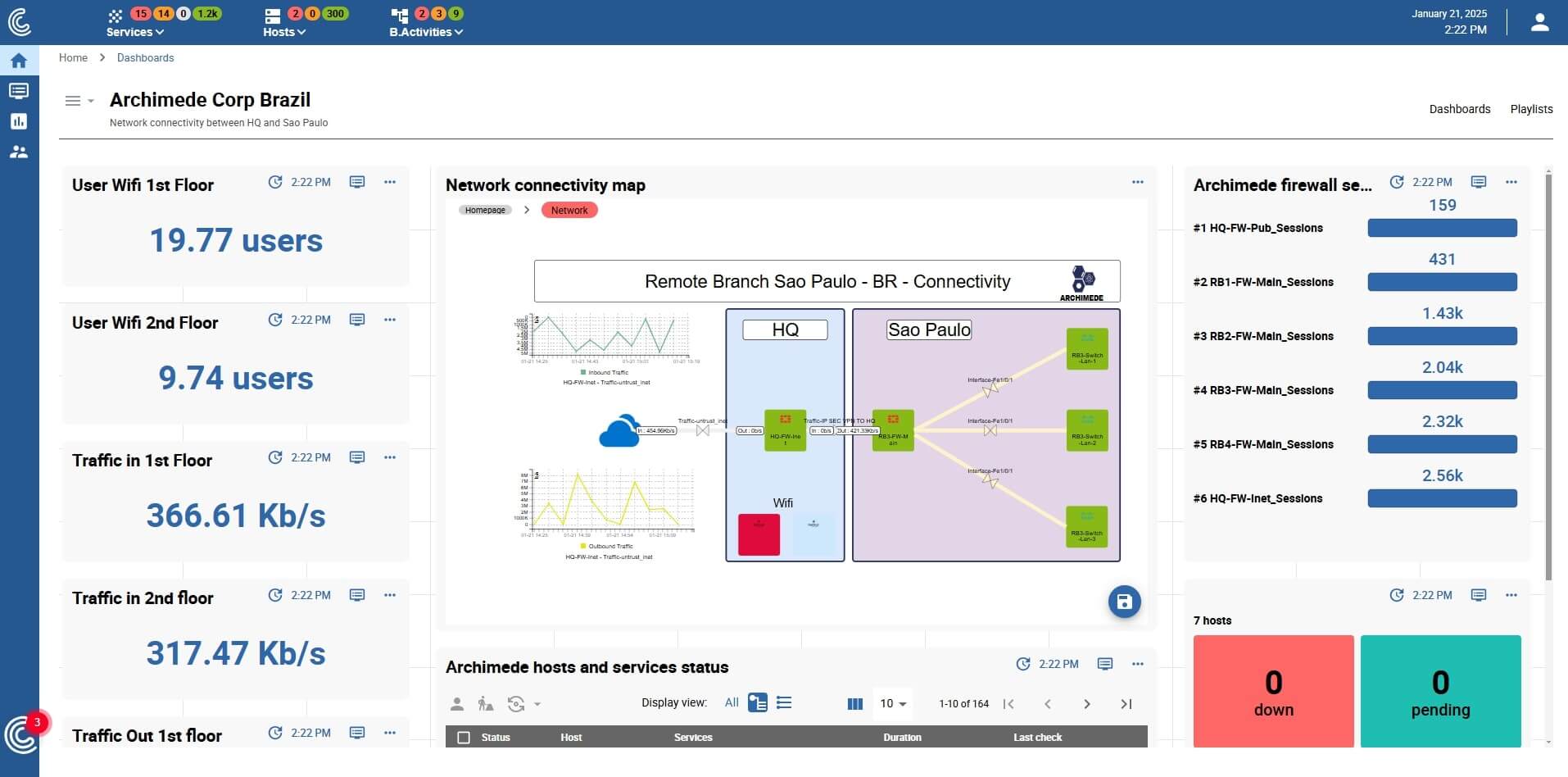Open the Home sidebar icon
The width and height of the screenshot is (1568, 777).
[19, 61]
